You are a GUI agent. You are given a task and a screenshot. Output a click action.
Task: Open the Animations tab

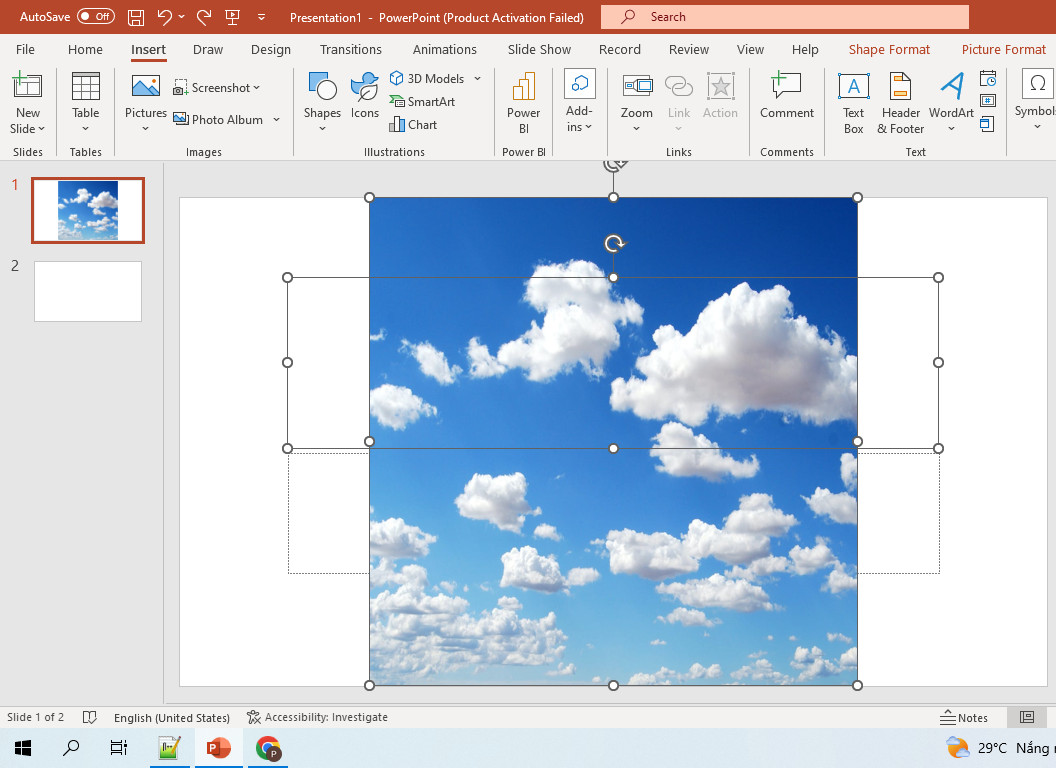(x=444, y=49)
